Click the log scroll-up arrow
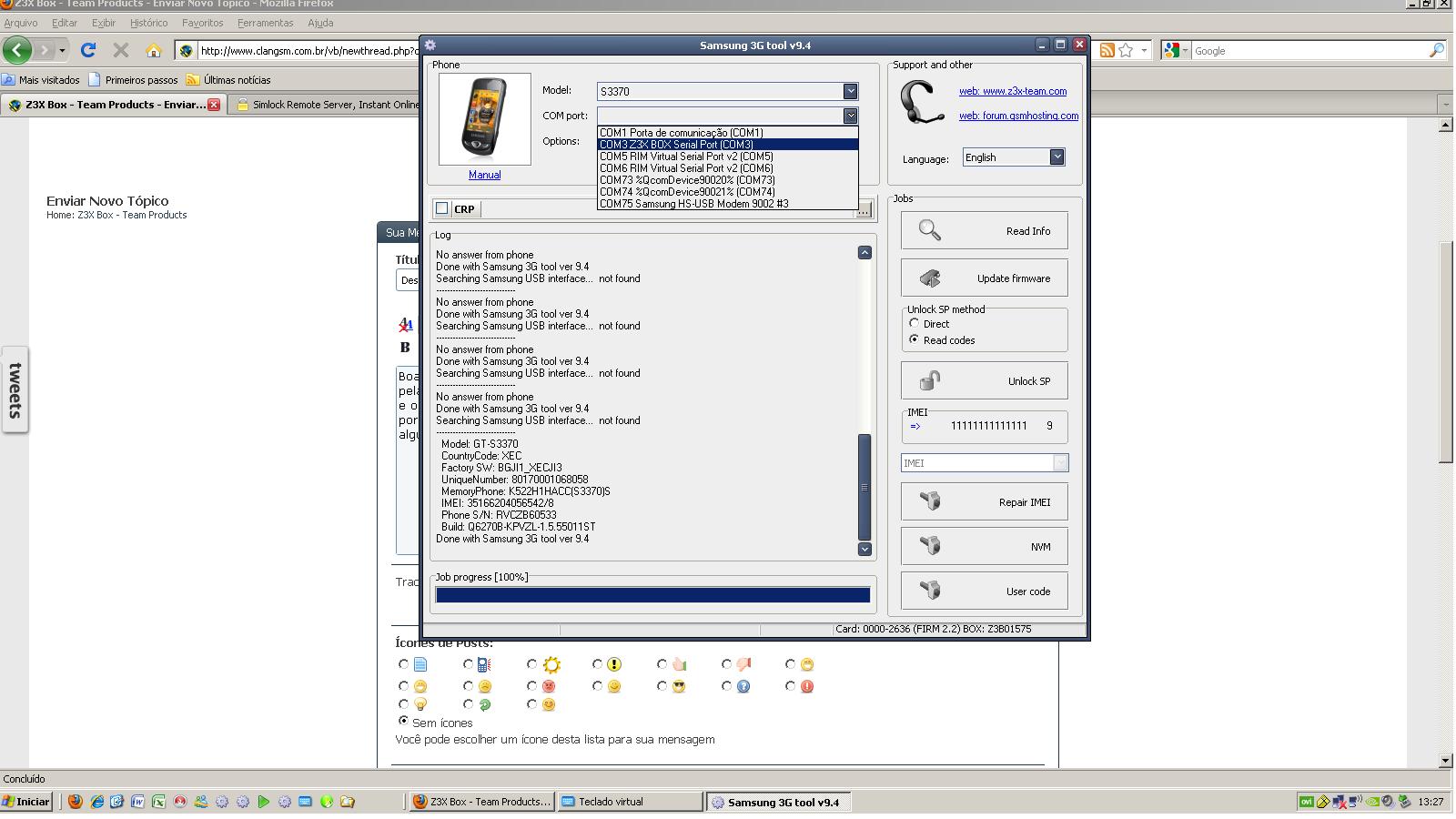The height and width of the screenshot is (819, 1456). click(864, 252)
